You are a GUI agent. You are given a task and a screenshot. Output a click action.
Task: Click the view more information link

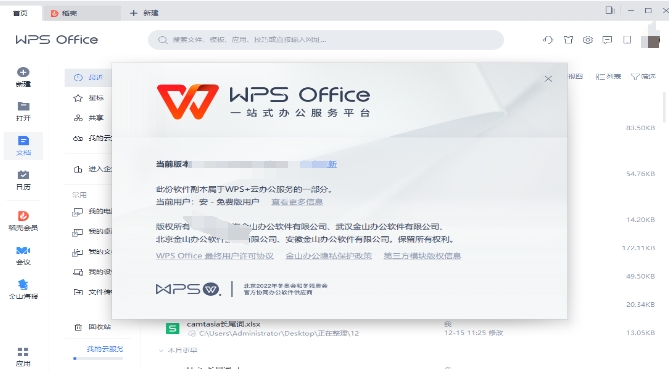(x=297, y=202)
